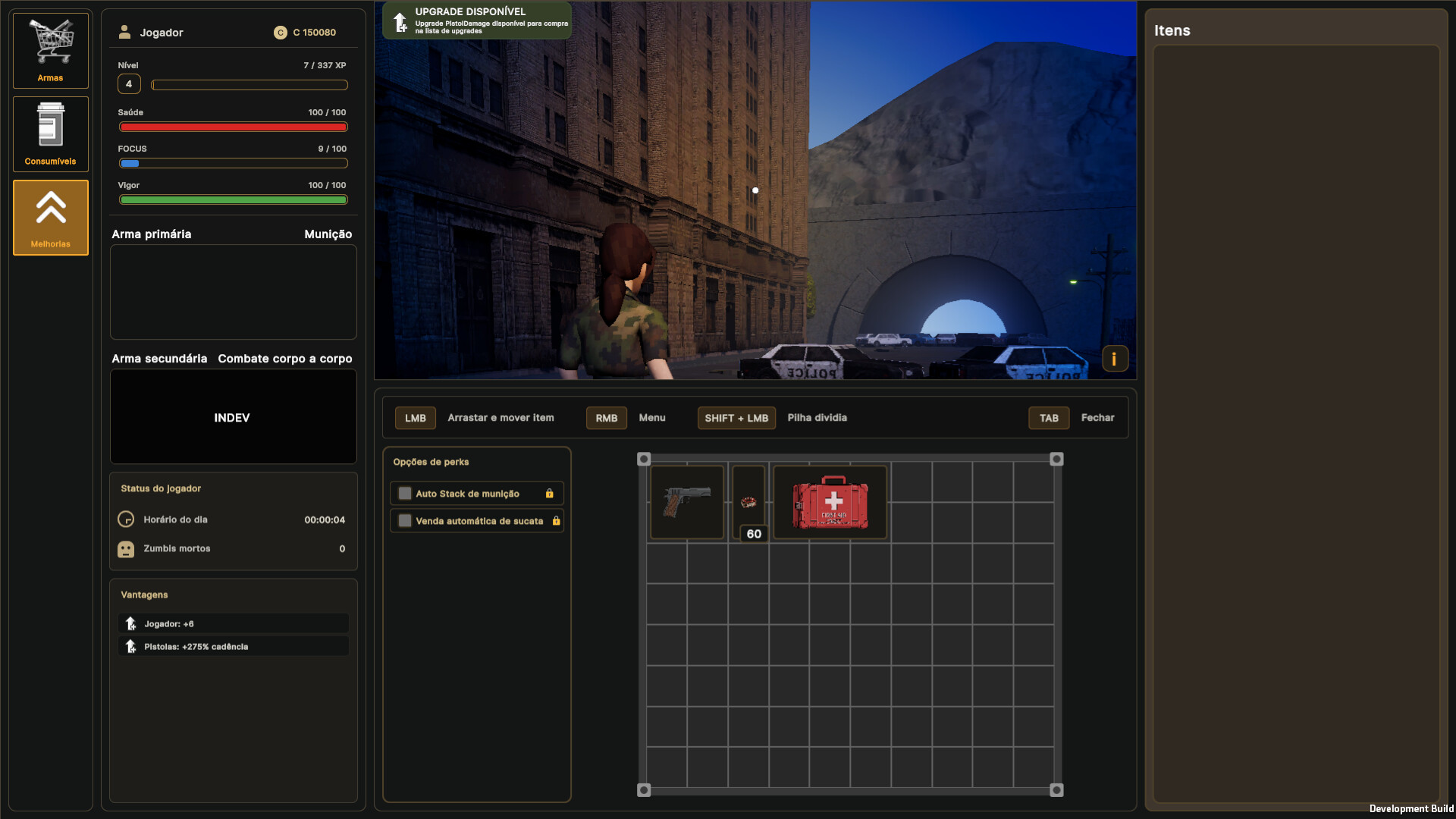Image resolution: width=1456 pixels, height=819 pixels.
Task: Click the C 150080 currency value
Action: [314, 33]
